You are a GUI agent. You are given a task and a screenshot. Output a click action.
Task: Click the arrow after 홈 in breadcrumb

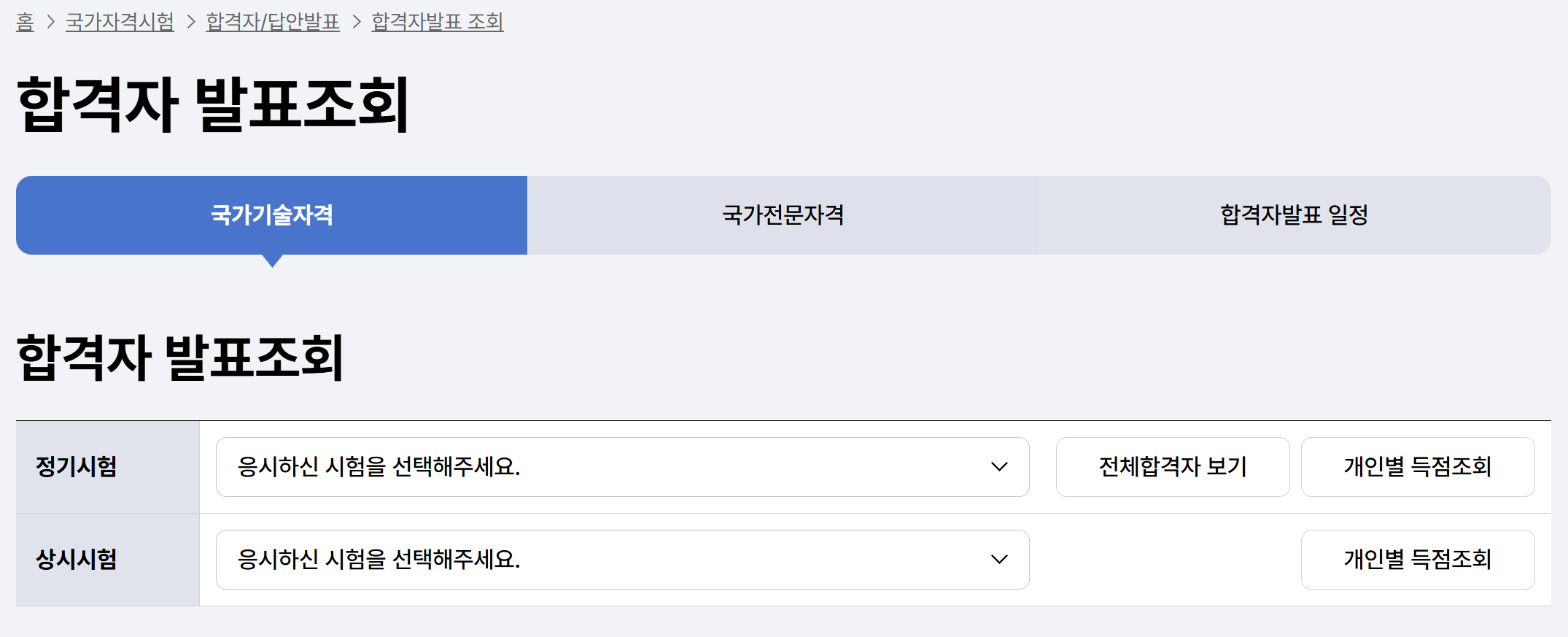[50, 22]
